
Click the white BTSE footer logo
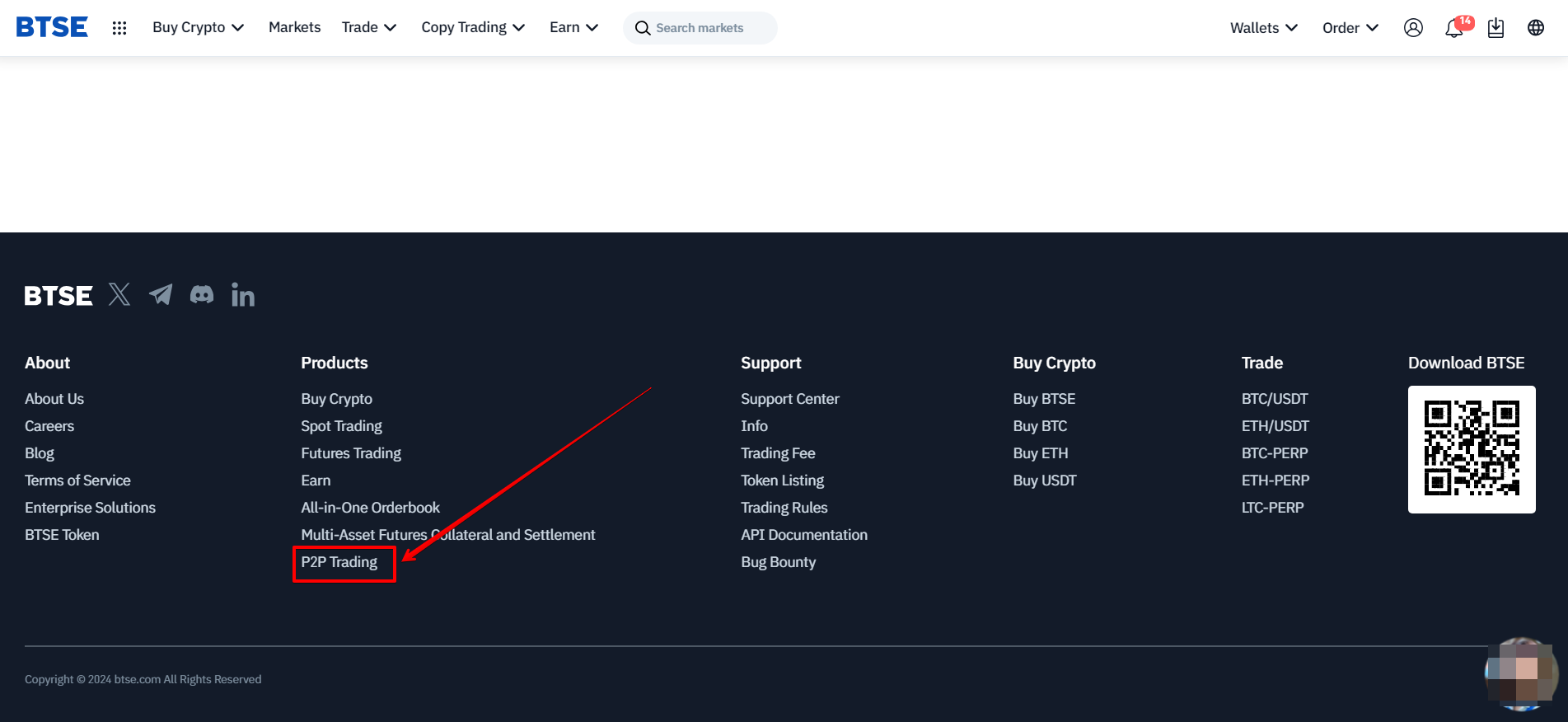59,295
